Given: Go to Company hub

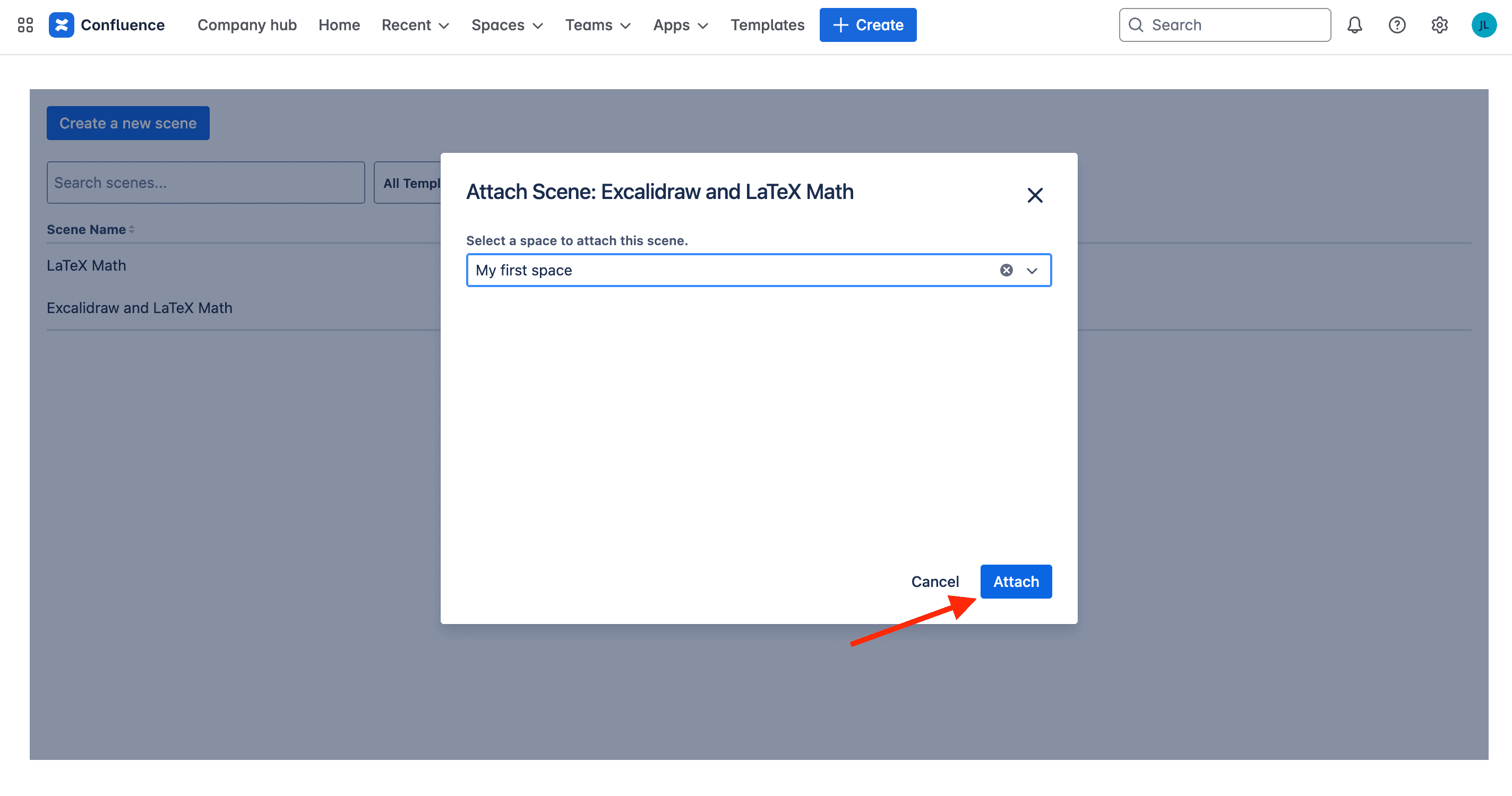Looking at the screenshot, I should pyautogui.click(x=247, y=24).
